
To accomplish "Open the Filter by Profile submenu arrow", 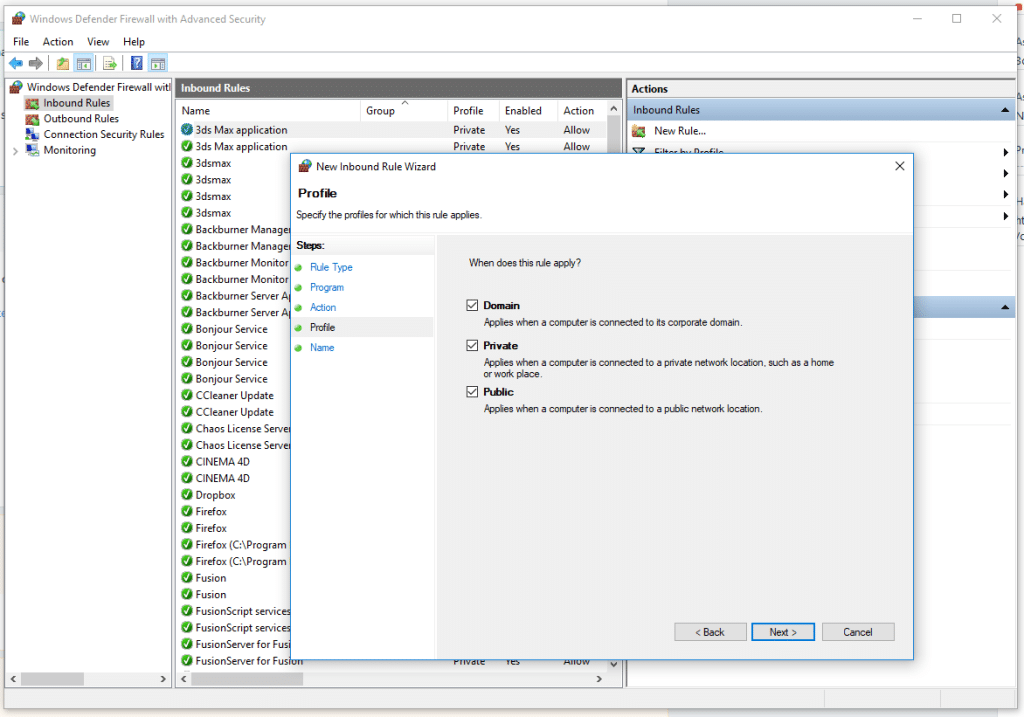I will pos(1006,152).
